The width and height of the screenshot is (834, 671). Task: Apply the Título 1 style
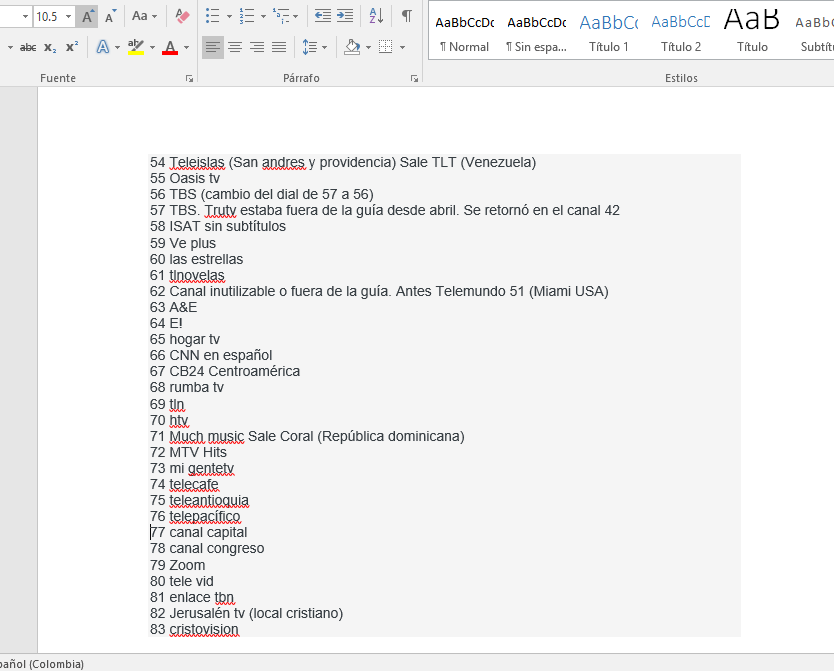tap(608, 32)
